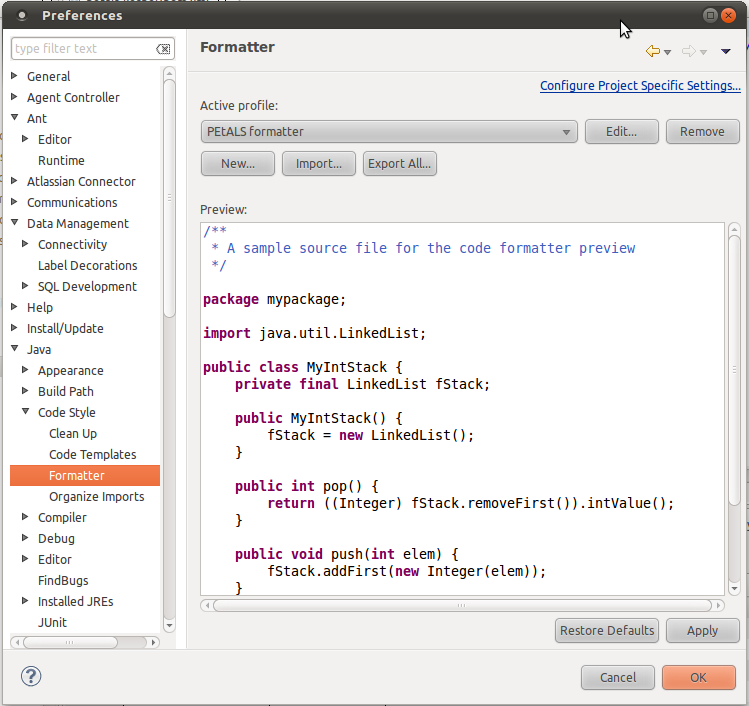
Task: Open the view menu triangle in header
Action: pyautogui.click(x=726, y=51)
